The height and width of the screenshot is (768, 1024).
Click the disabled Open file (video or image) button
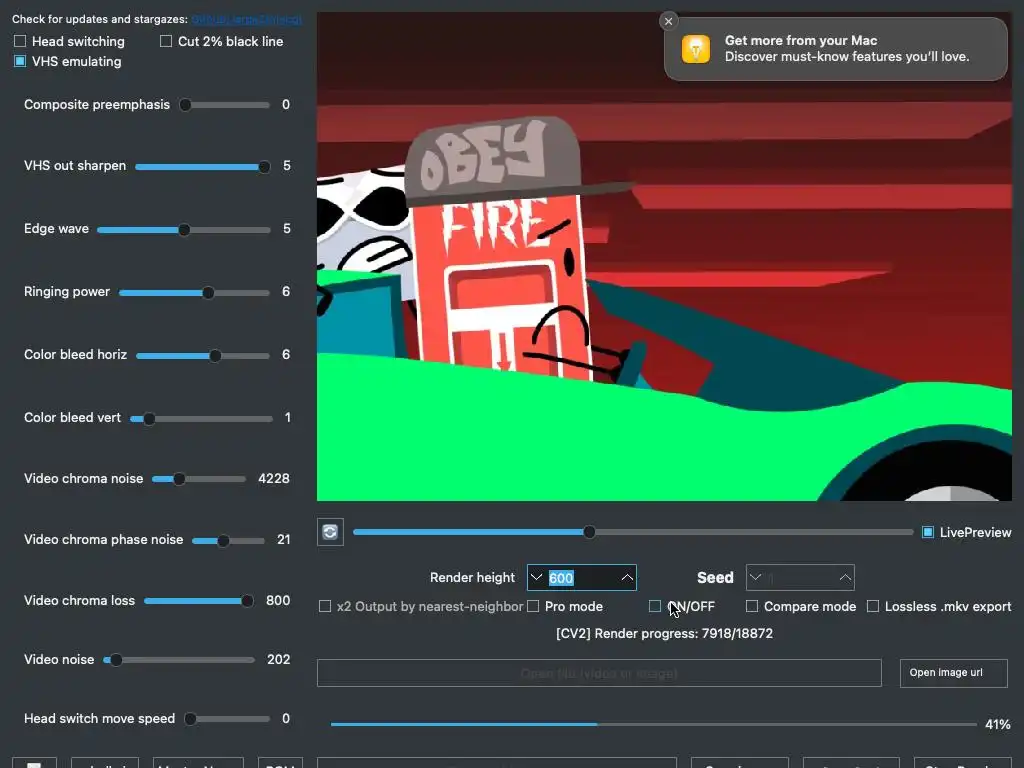point(599,673)
